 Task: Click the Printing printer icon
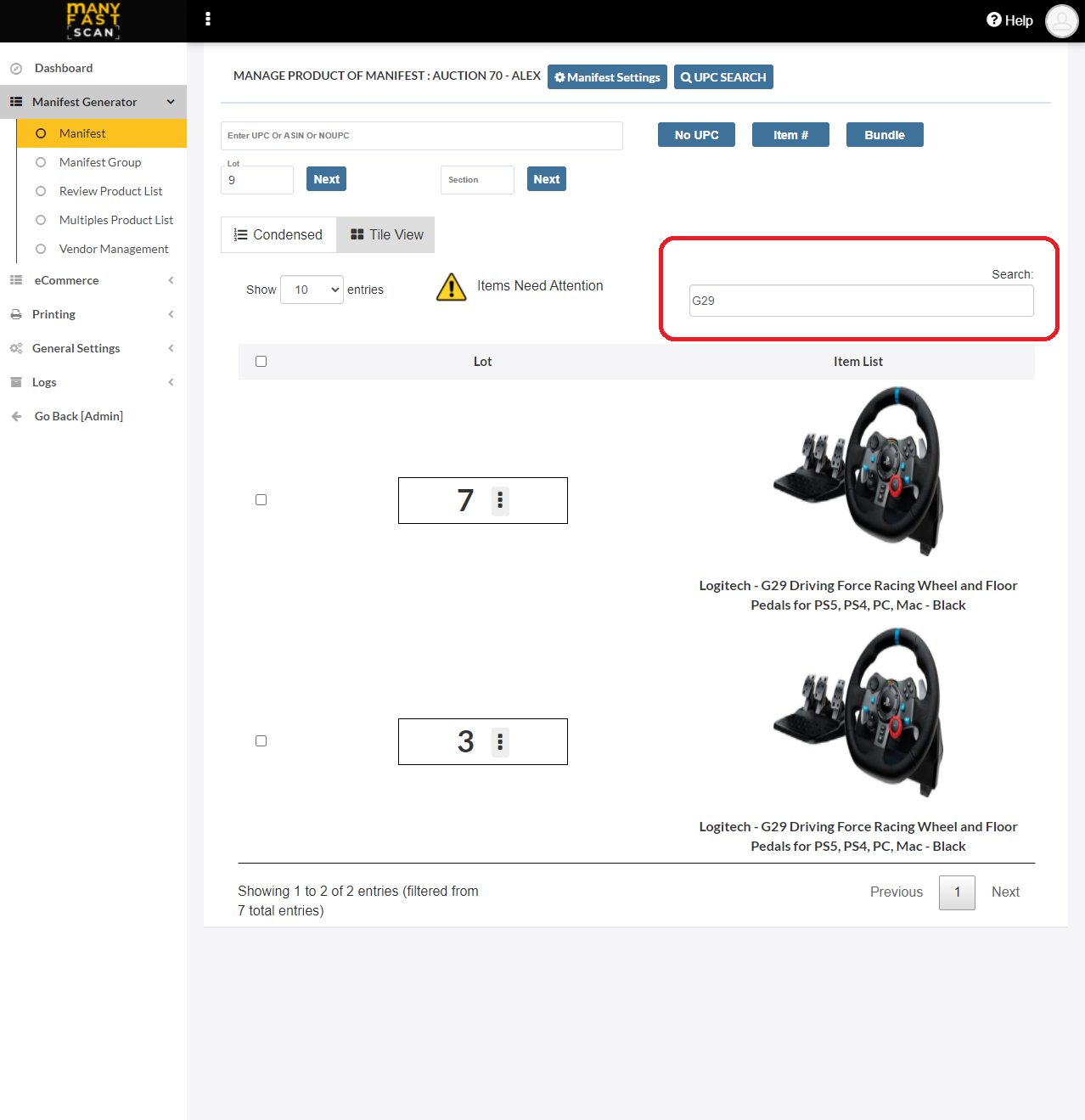pyautogui.click(x=16, y=314)
